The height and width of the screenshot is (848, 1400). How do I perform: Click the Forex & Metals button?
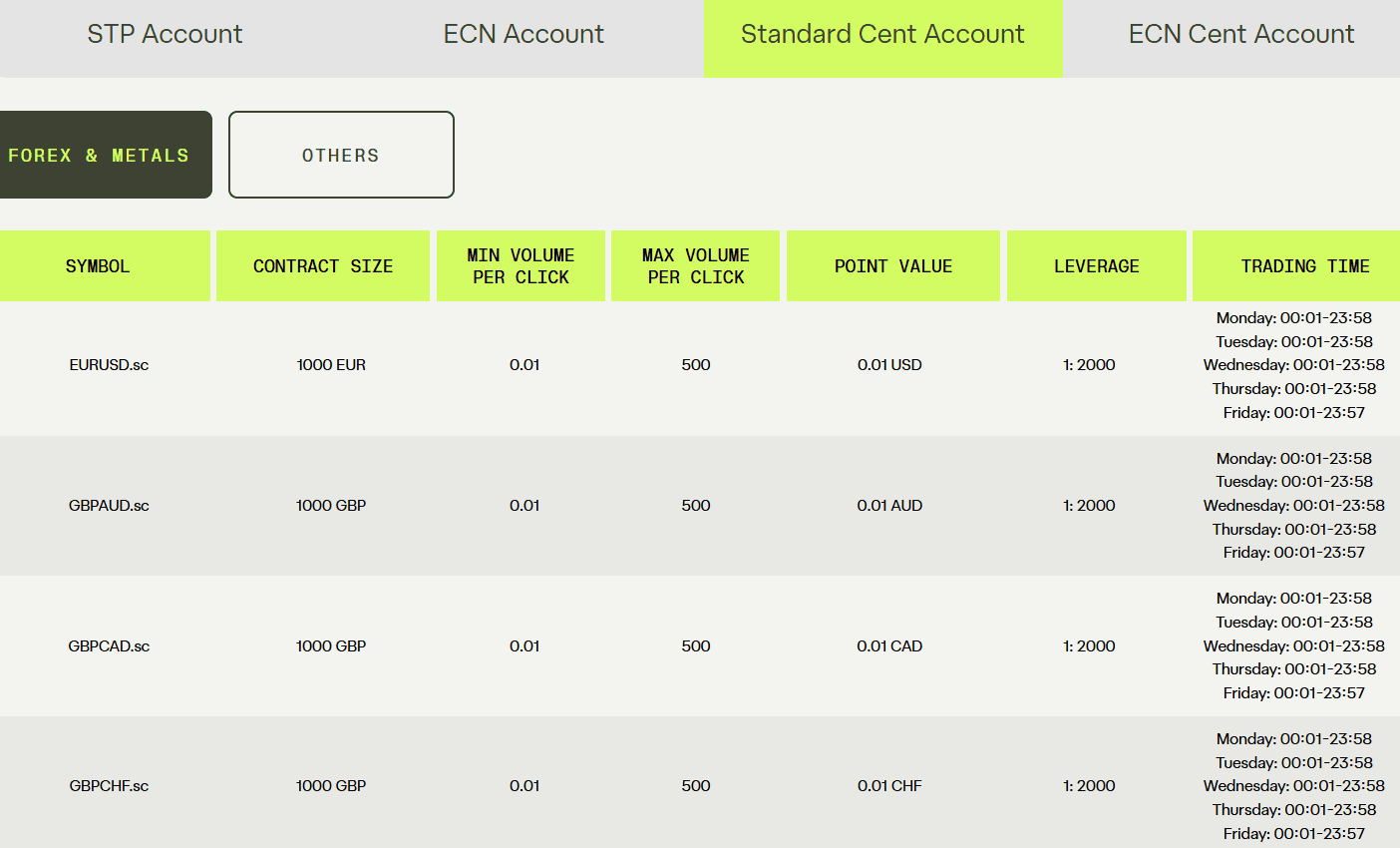click(x=100, y=155)
